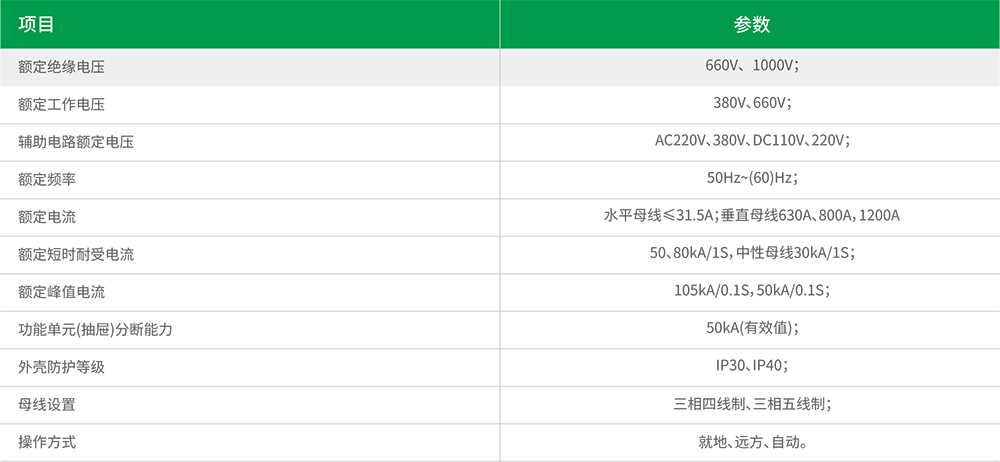This screenshot has width=1000, height=462.
Task: Click the 660V、1000V value cell
Action: click(x=751, y=67)
